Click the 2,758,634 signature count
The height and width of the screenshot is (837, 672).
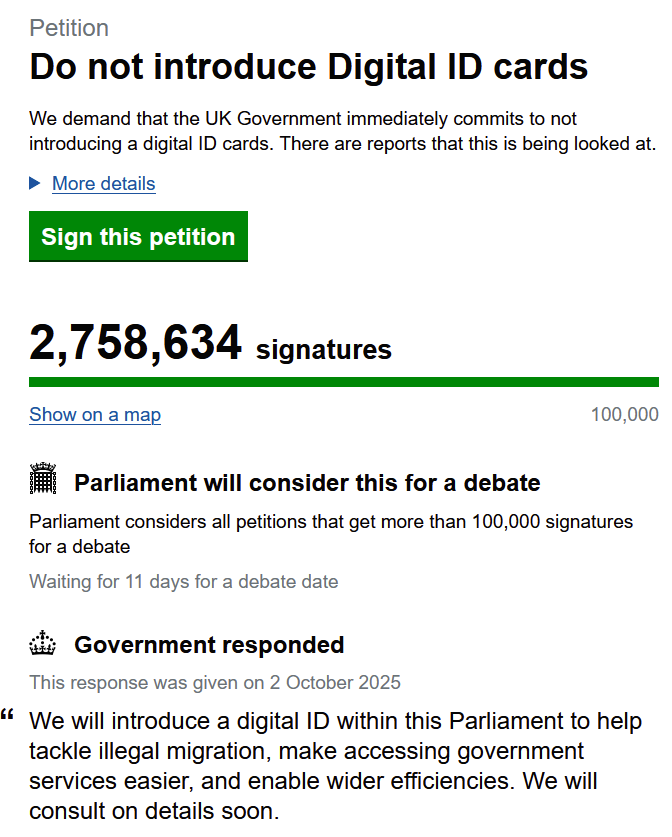tap(136, 343)
